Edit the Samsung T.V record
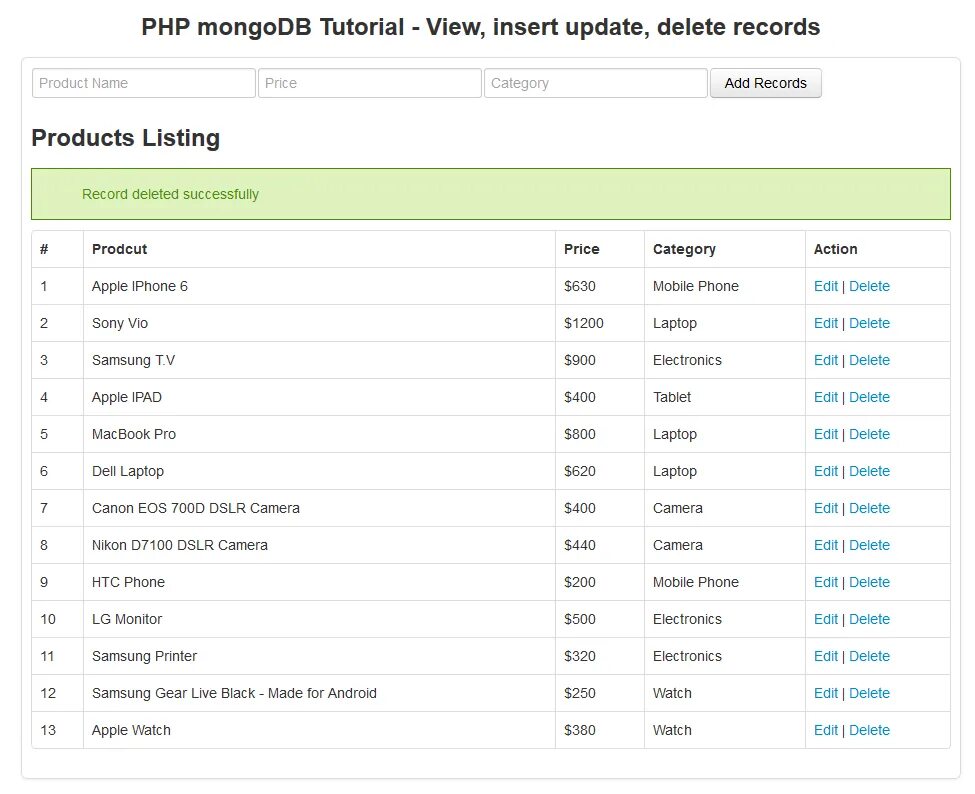Screen dimensions: 975x794 (826, 360)
